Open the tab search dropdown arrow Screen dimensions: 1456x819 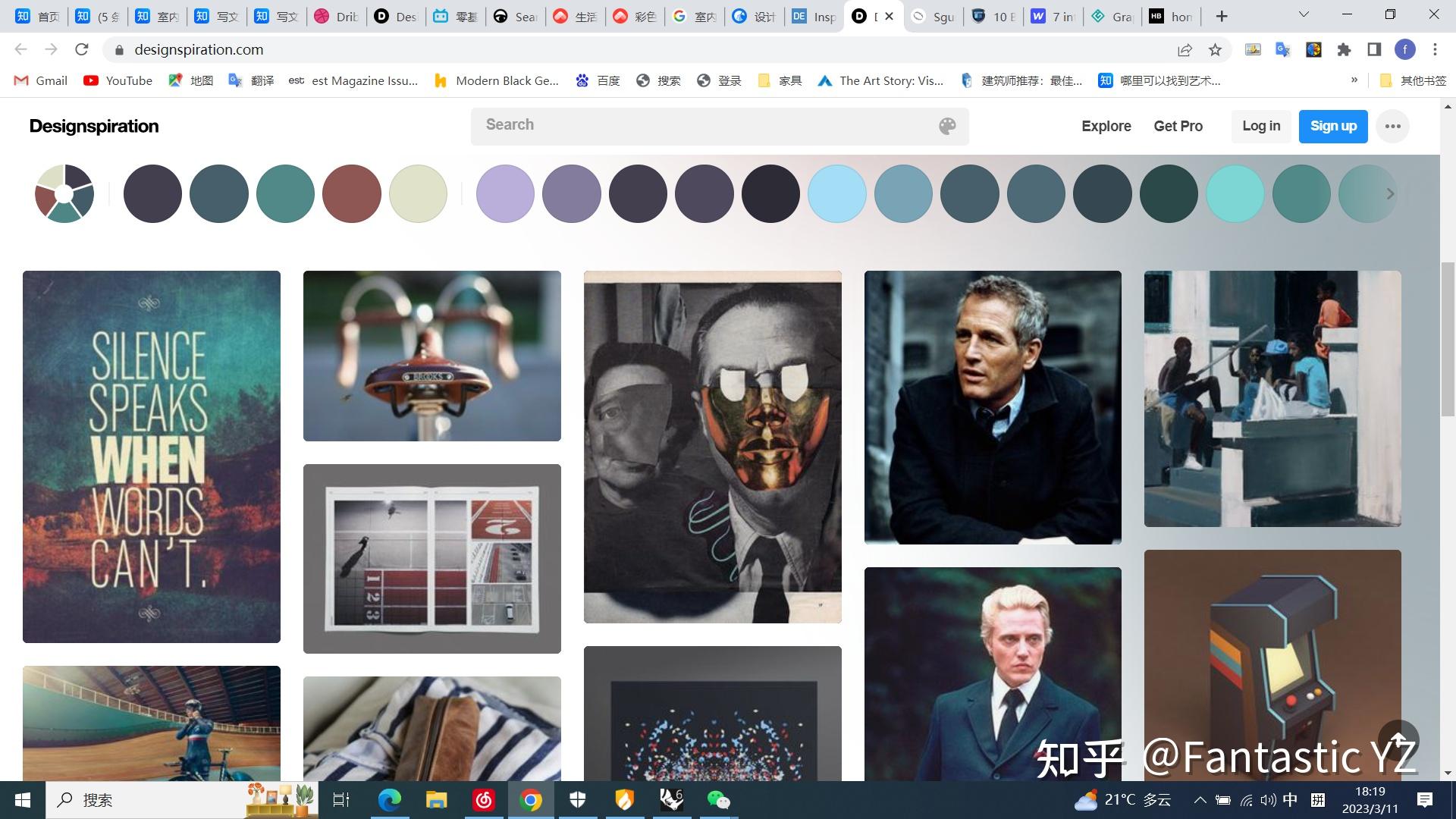point(1304,14)
